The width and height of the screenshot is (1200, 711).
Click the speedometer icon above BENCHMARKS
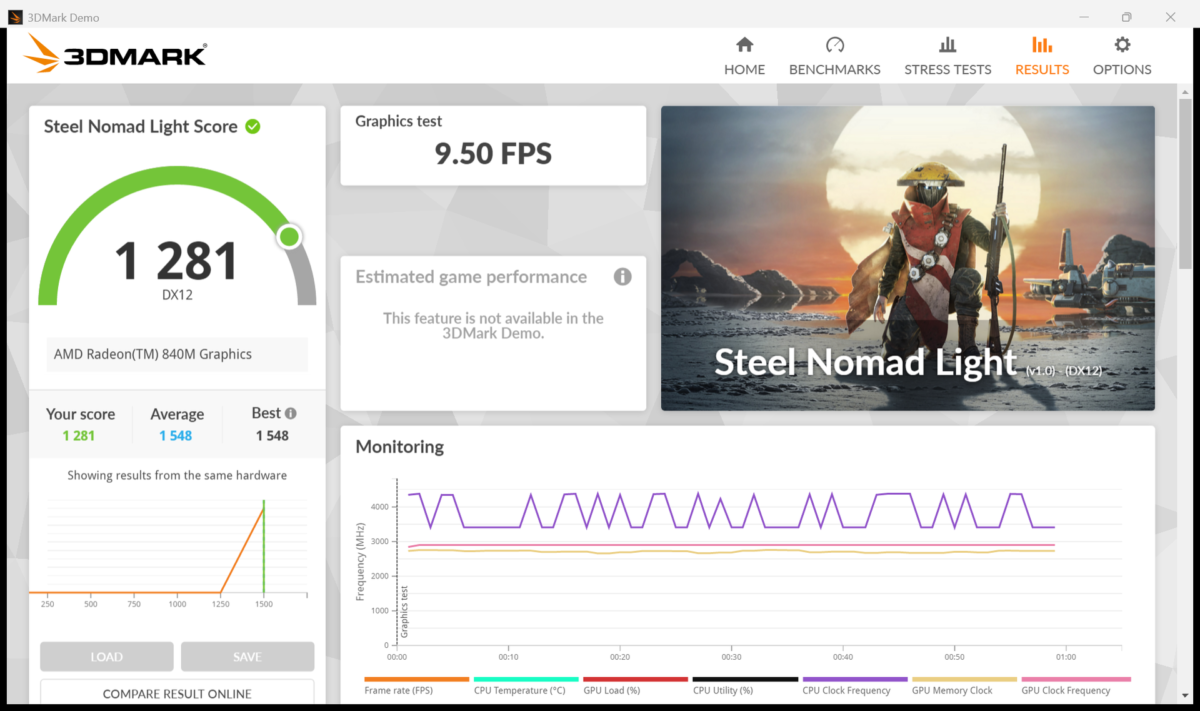pyautogui.click(x=835, y=45)
